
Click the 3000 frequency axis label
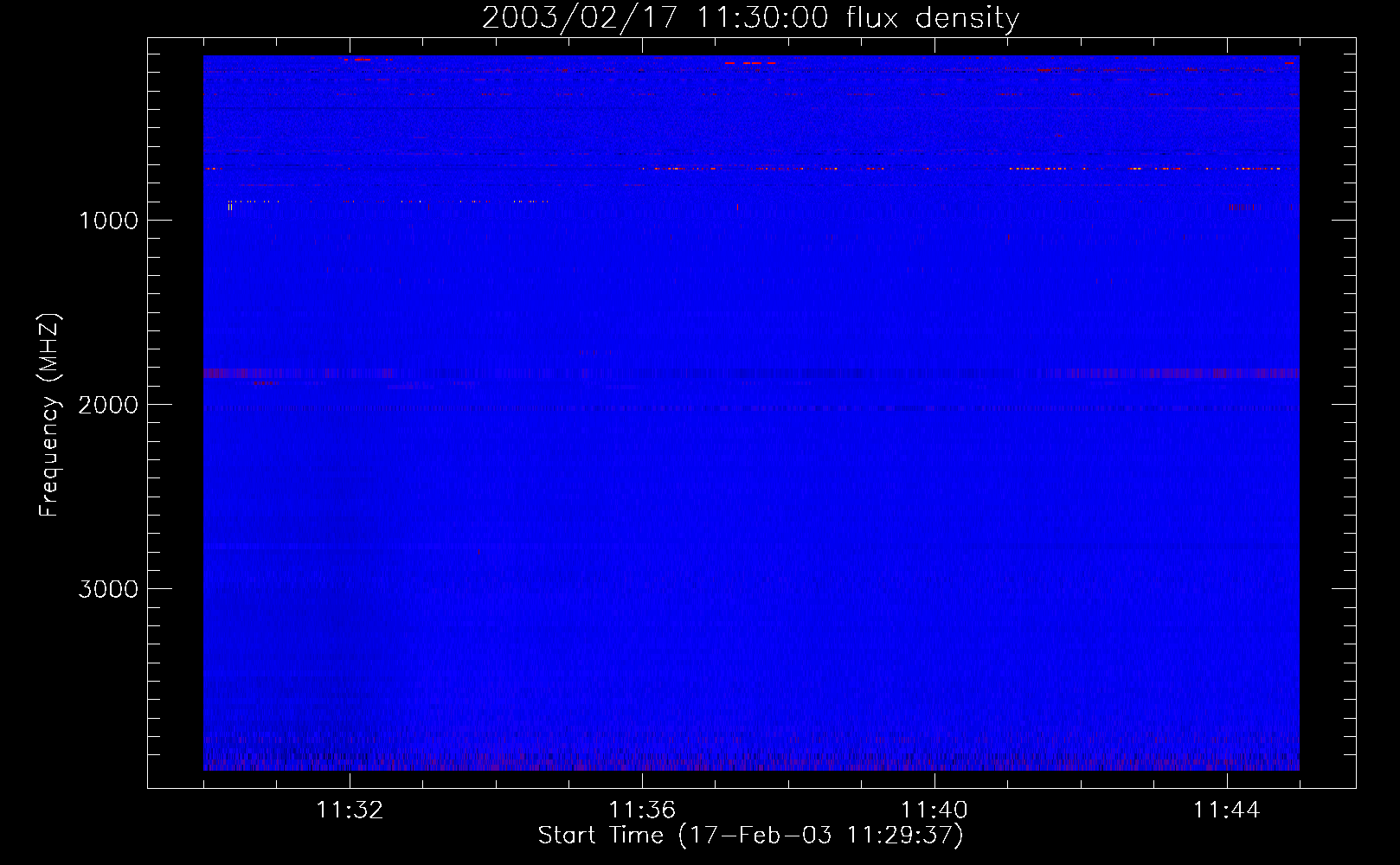click(x=108, y=589)
